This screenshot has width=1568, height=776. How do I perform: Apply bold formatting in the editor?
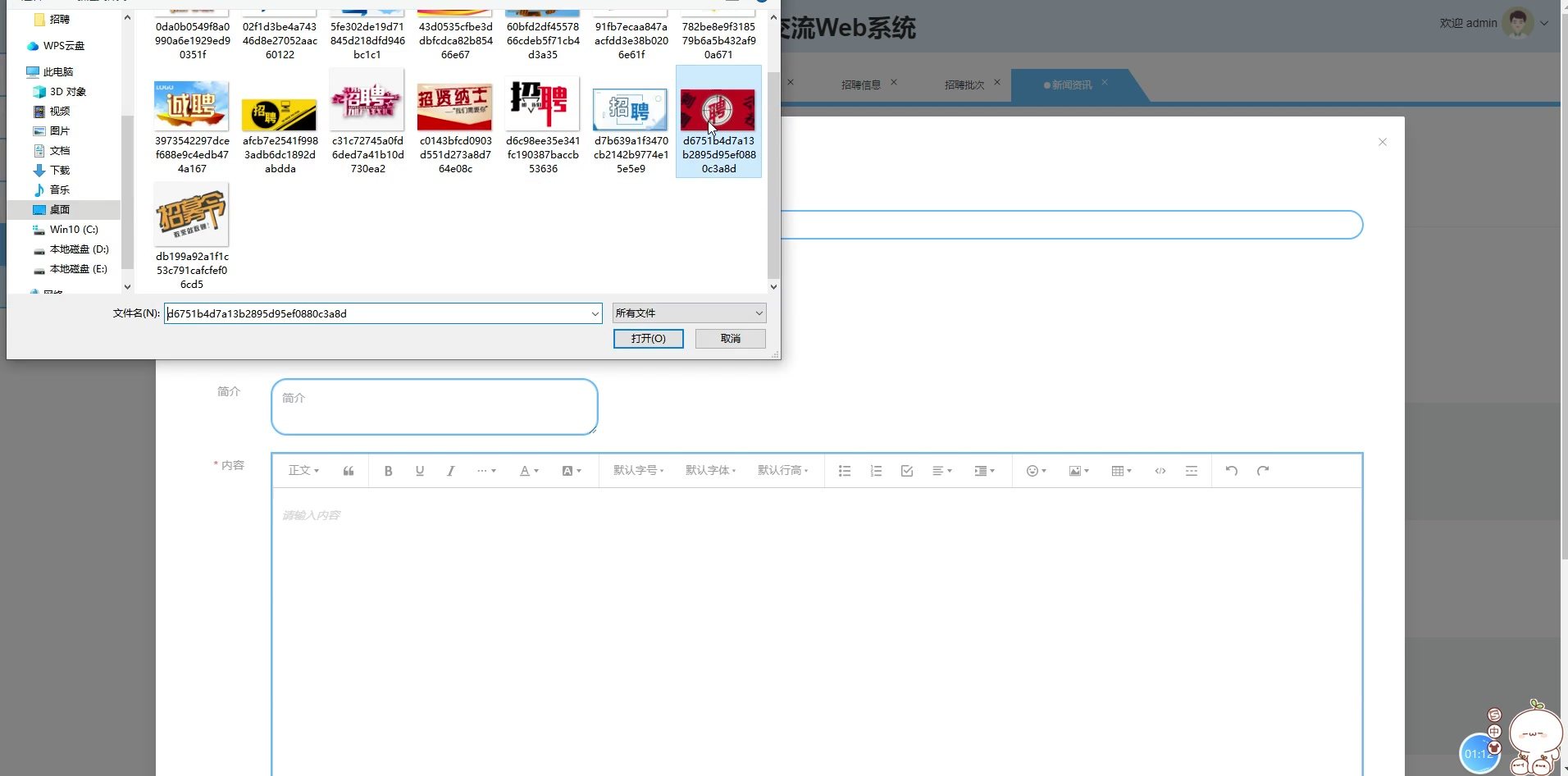(389, 471)
